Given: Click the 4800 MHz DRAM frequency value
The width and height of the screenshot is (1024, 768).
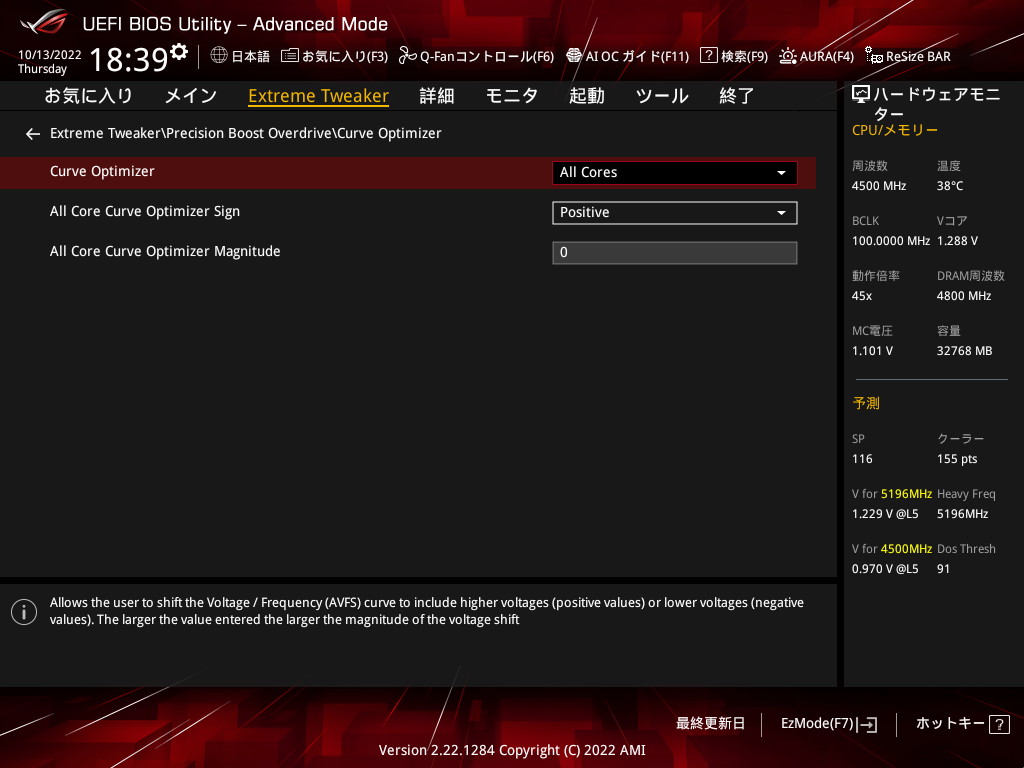Looking at the screenshot, I should click(964, 296).
